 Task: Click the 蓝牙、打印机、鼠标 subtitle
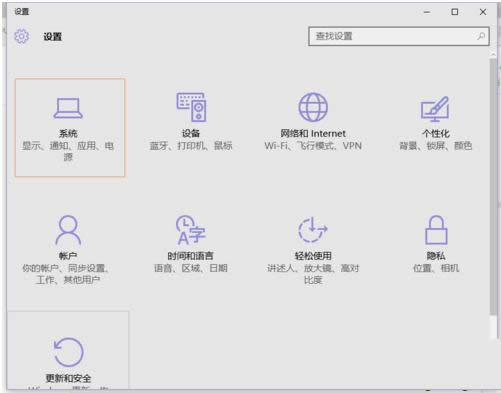click(191, 146)
